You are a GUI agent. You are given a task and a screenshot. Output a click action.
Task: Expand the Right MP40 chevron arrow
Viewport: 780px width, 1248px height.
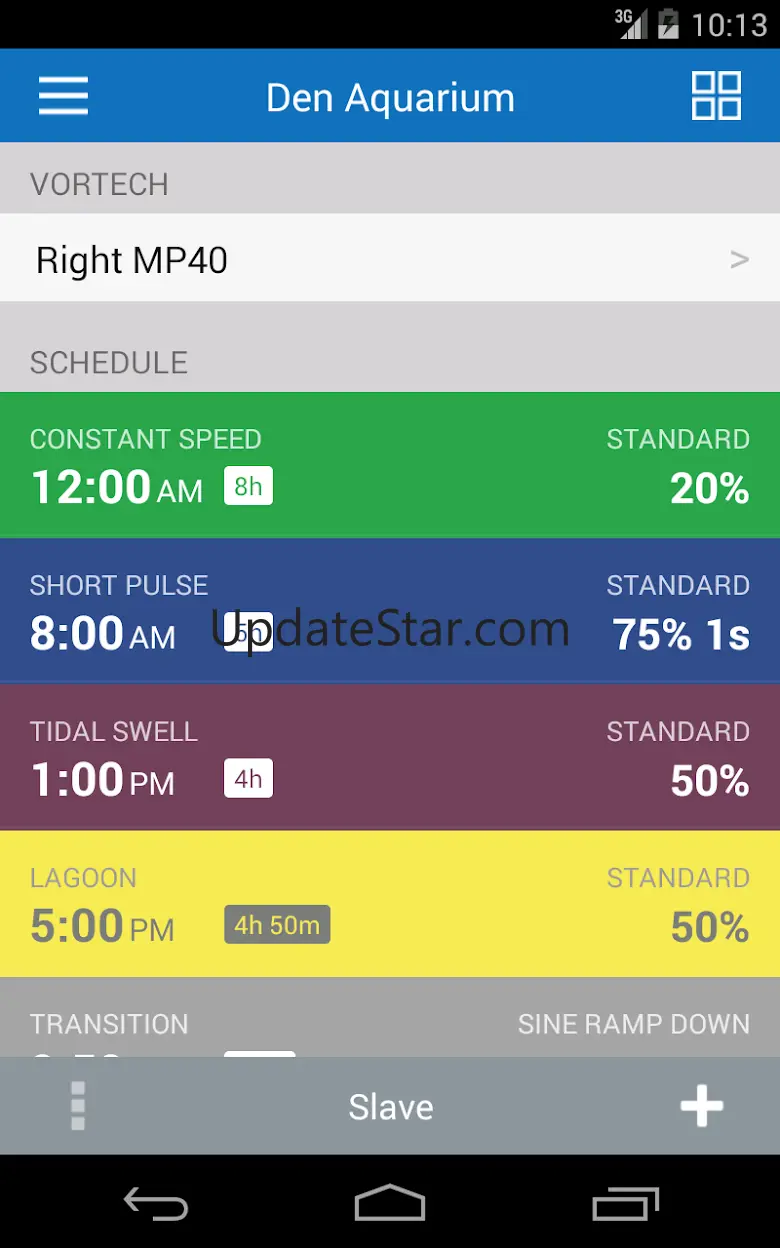click(739, 260)
